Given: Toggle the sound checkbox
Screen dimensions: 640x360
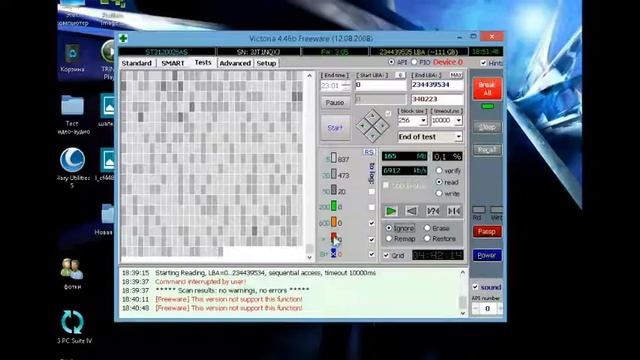Looking at the screenshot, I should 475,287.
